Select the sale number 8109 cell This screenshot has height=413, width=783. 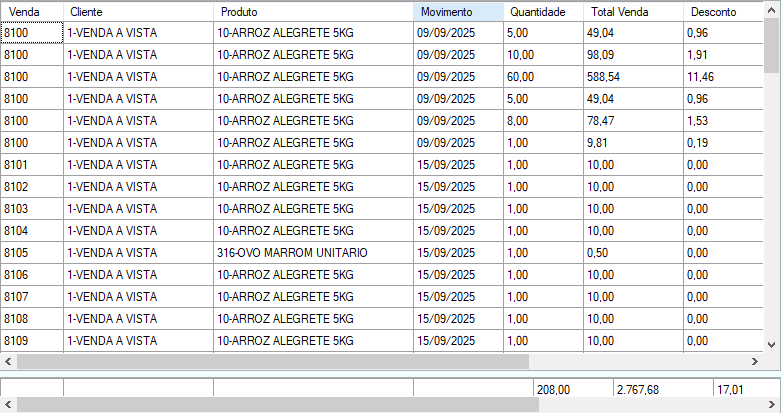tap(31, 341)
